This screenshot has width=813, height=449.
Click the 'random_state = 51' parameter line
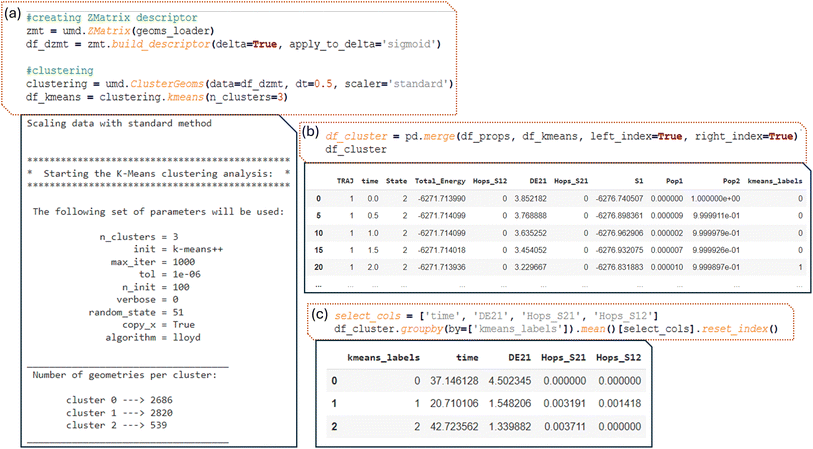[136, 313]
